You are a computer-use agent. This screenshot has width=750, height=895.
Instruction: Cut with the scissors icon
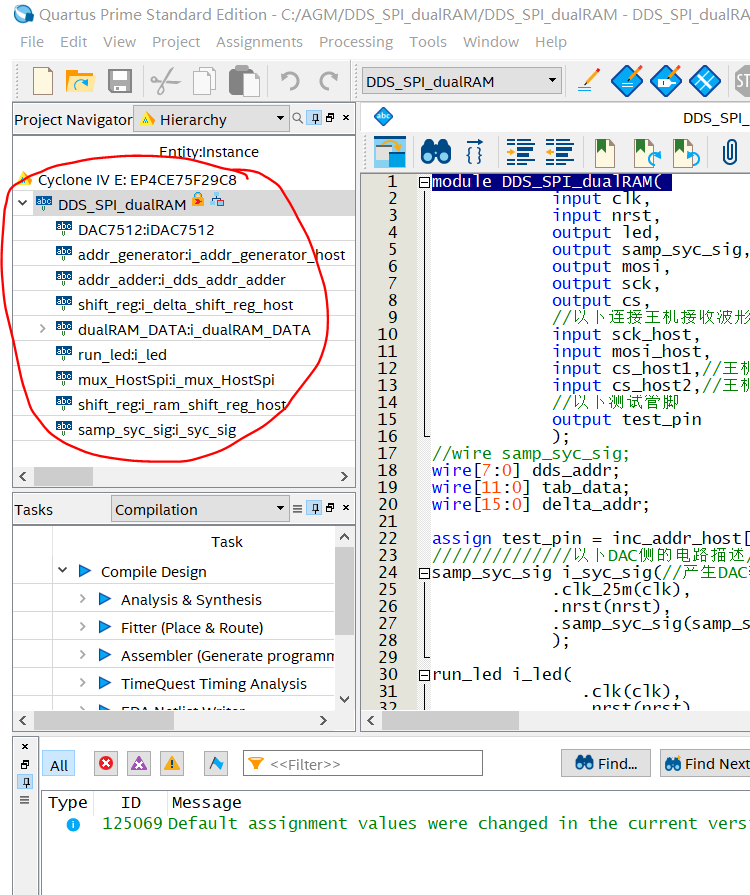[x=166, y=81]
